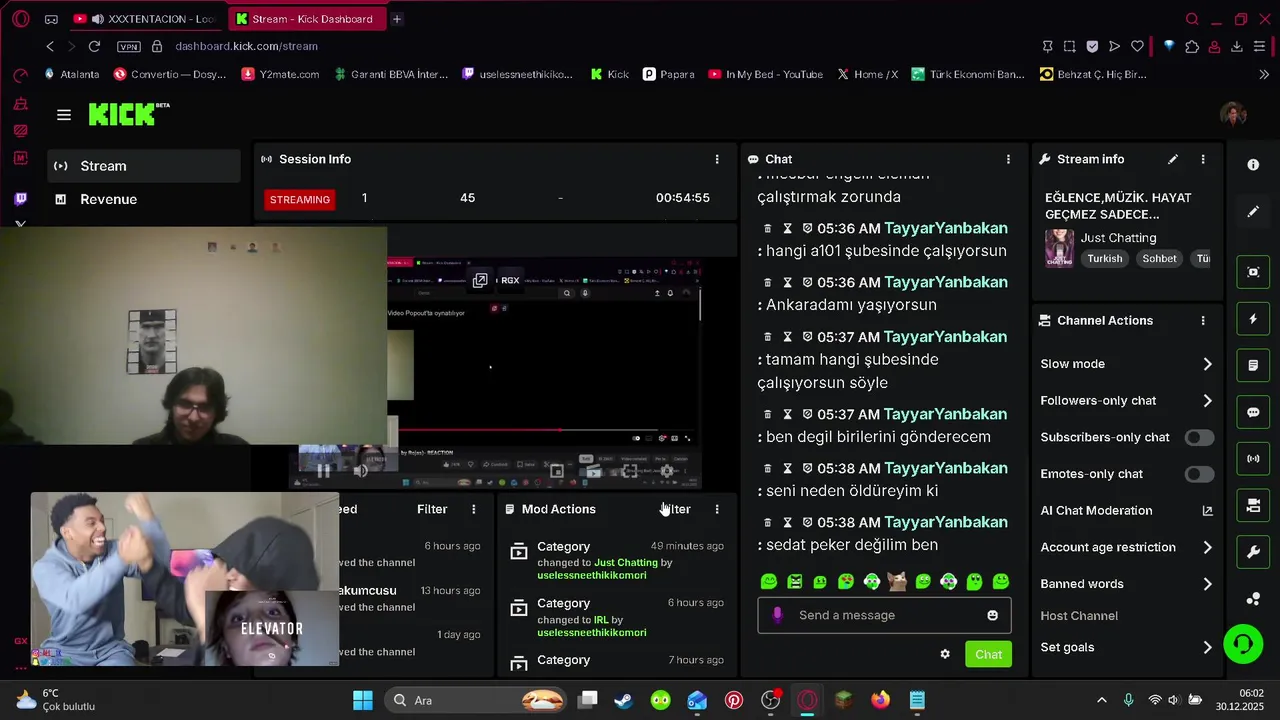Ban user on 'Ankaradamı yaşıyorsun' message

[x=807, y=282]
